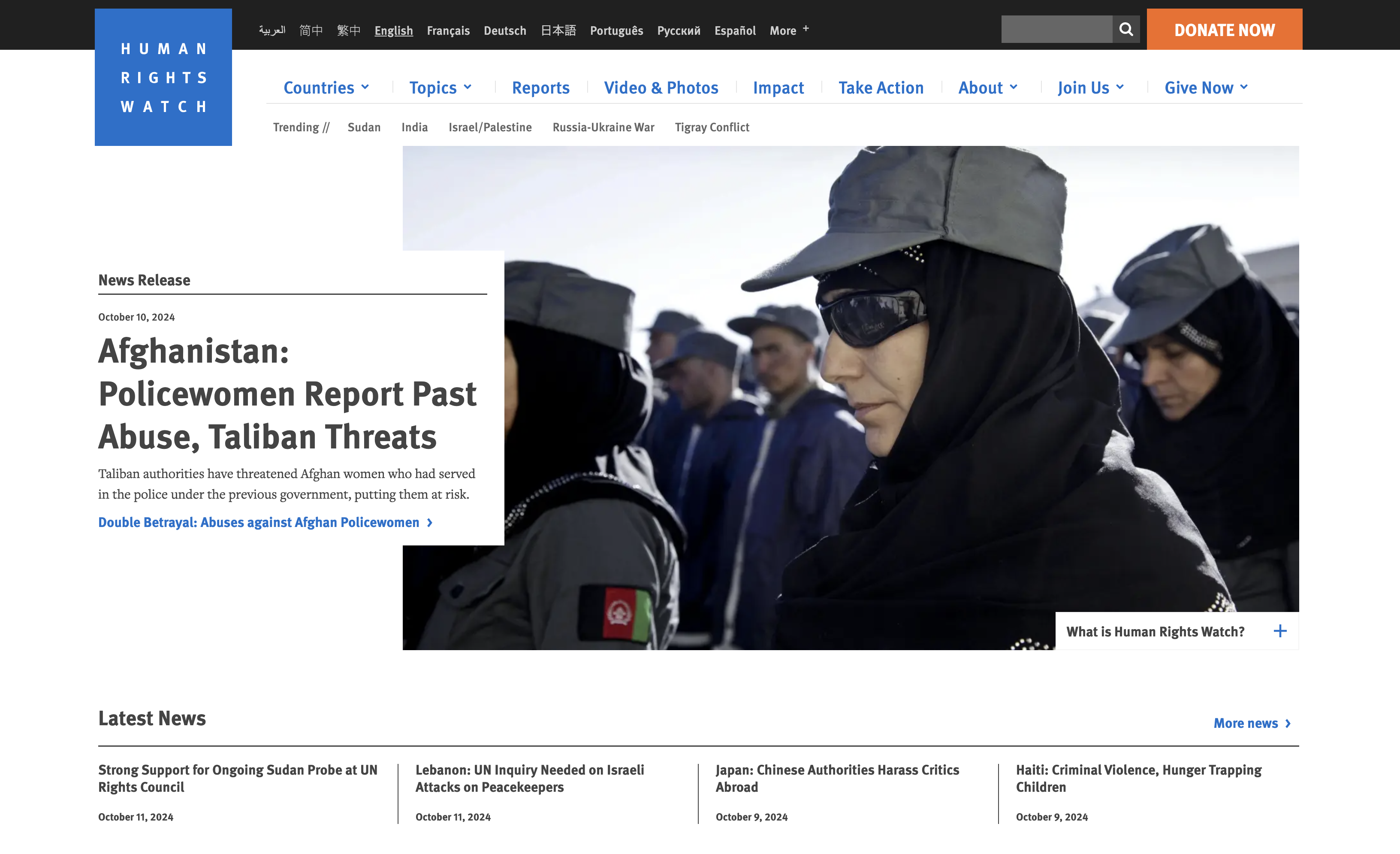This screenshot has height=854, width=1400.
Task: Click the arrow next to More news
Action: point(1288,723)
